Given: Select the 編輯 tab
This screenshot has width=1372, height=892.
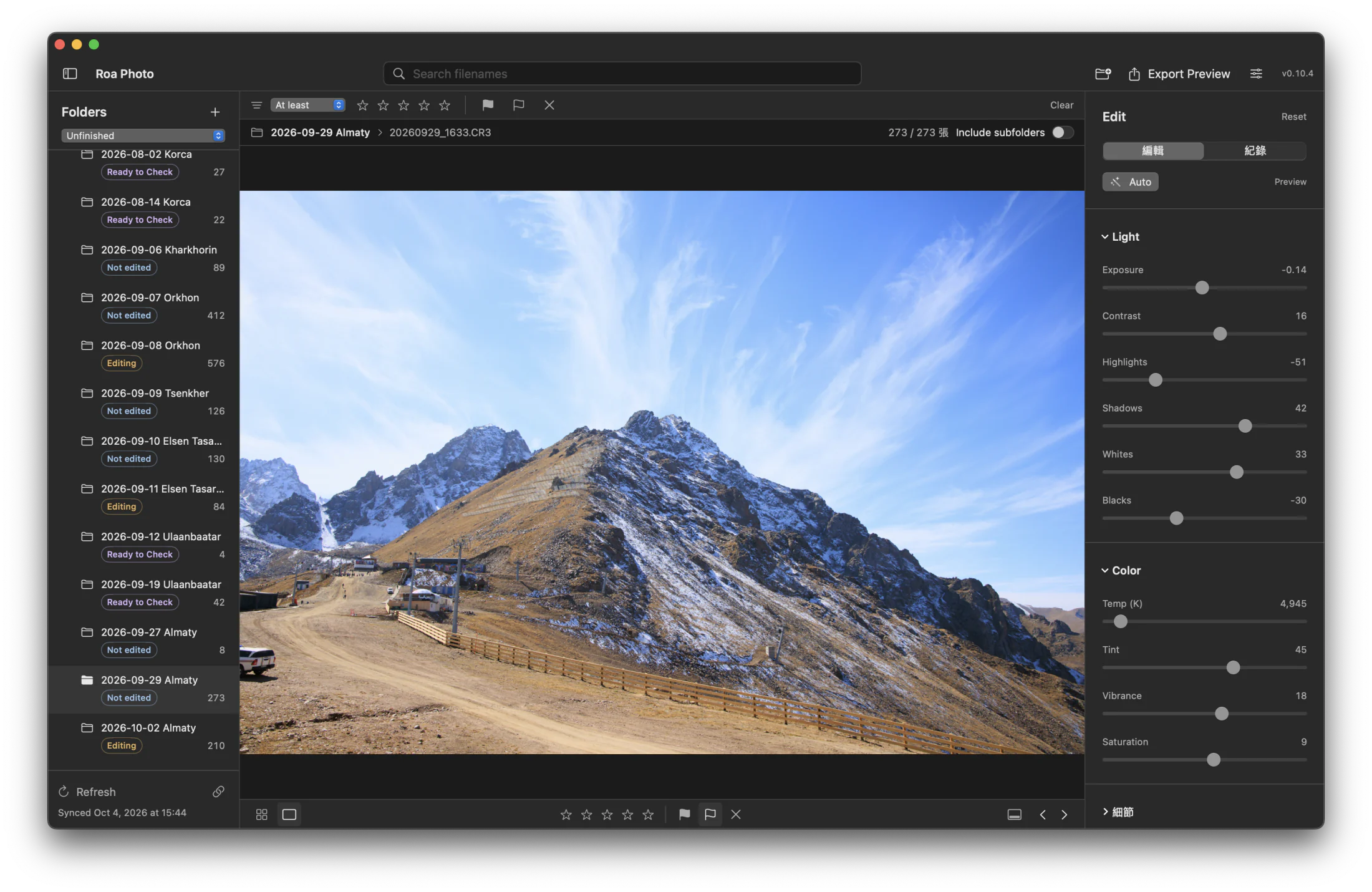Looking at the screenshot, I should pos(1153,151).
